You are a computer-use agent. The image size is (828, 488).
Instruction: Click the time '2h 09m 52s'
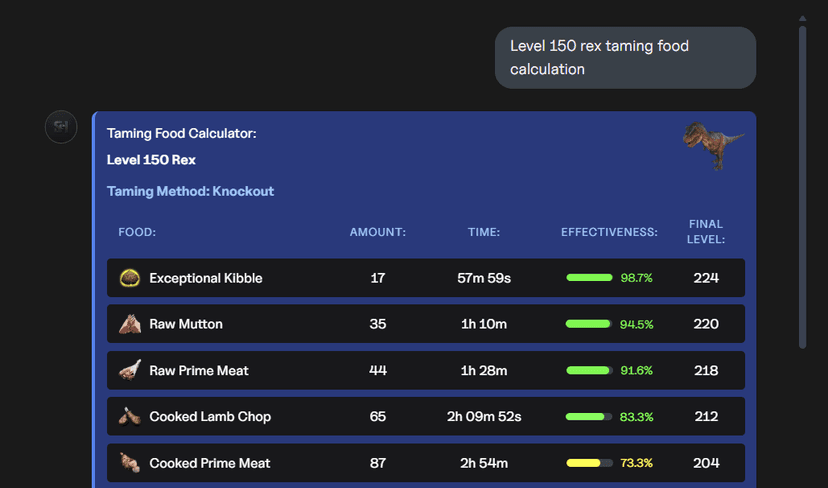coord(484,417)
